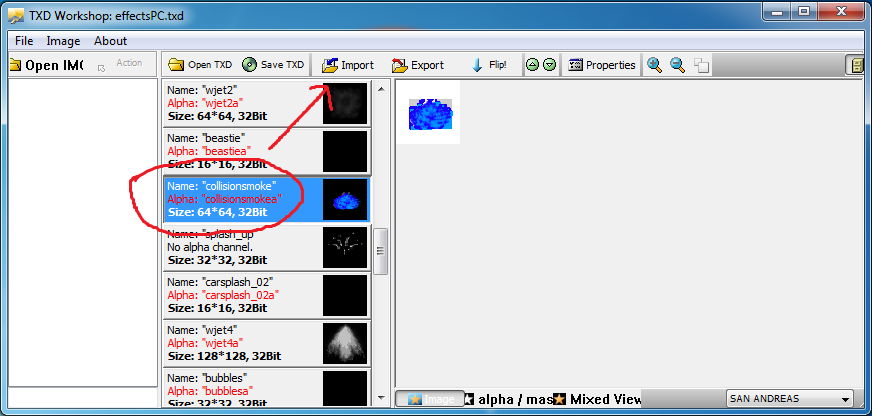Click the small arrow icon beside Action
Screen dimensions: 872x416
coord(101,68)
